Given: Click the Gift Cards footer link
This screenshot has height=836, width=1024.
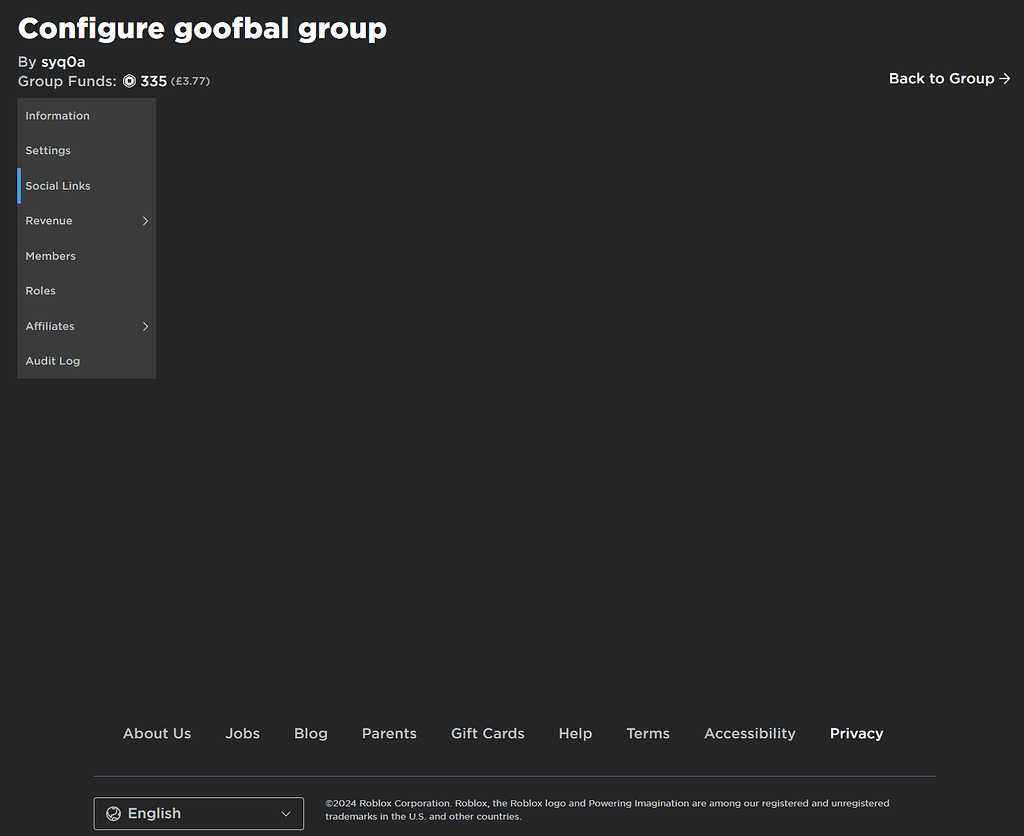Looking at the screenshot, I should [x=487, y=733].
